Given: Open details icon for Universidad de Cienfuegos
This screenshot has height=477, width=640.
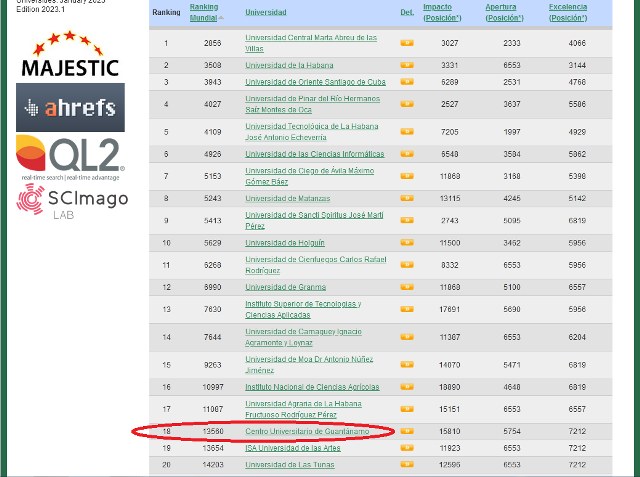Looking at the screenshot, I should (x=407, y=265).
